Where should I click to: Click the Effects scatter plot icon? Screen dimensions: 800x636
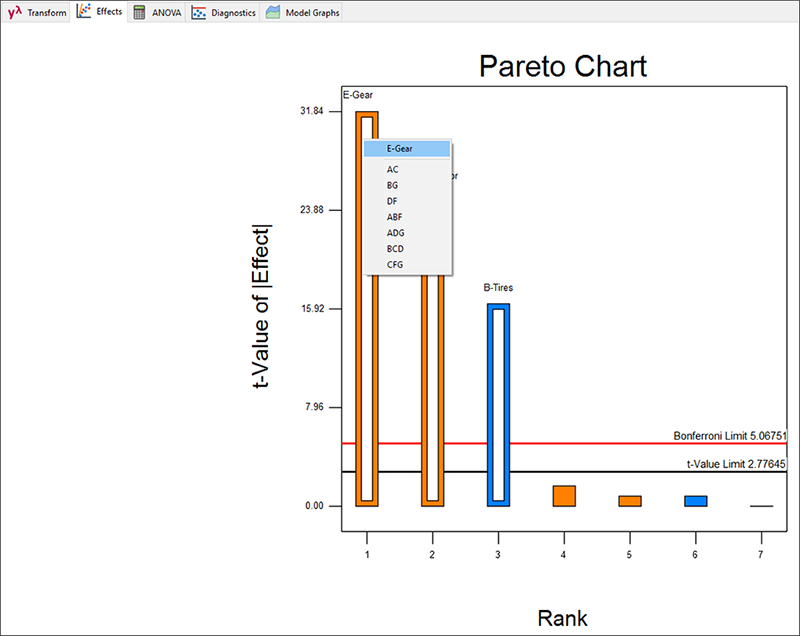pyautogui.click(x=86, y=13)
